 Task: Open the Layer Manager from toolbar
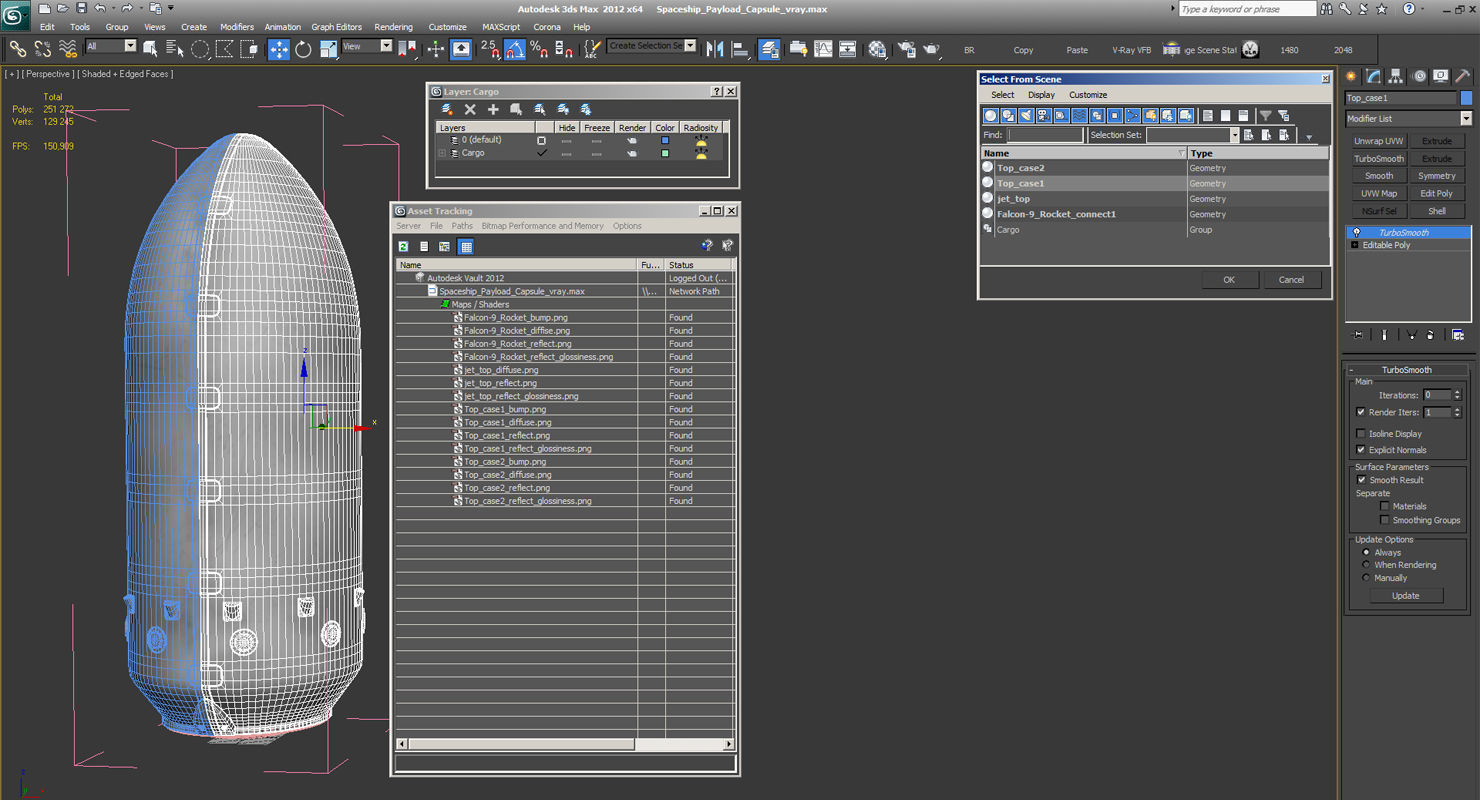click(x=769, y=49)
